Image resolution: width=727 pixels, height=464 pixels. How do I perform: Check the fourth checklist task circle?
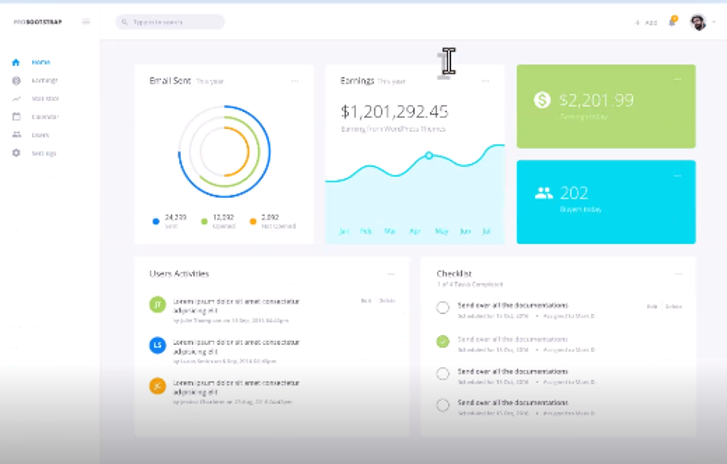[x=443, y=406]
